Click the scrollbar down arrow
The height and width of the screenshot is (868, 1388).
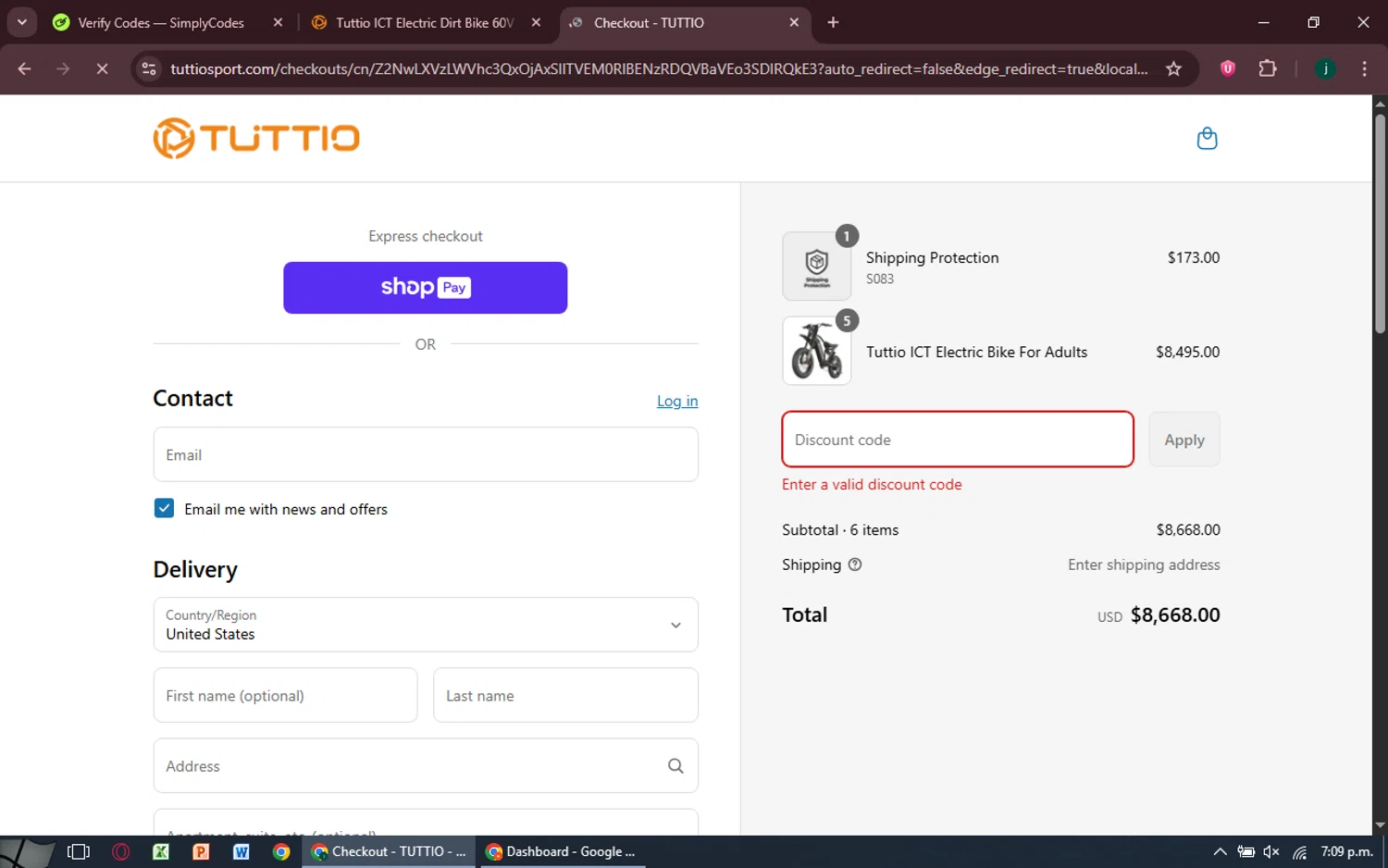point(1380,825)
